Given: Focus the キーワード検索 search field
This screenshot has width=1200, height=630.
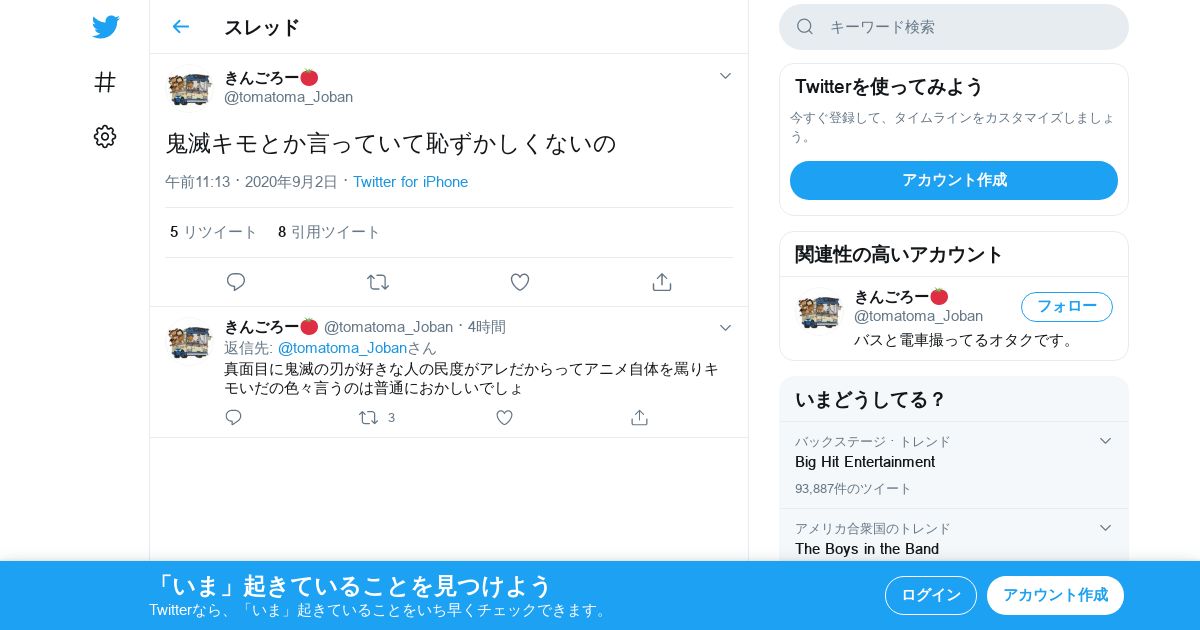Looking at the screenshot, I should pos(954,27).
